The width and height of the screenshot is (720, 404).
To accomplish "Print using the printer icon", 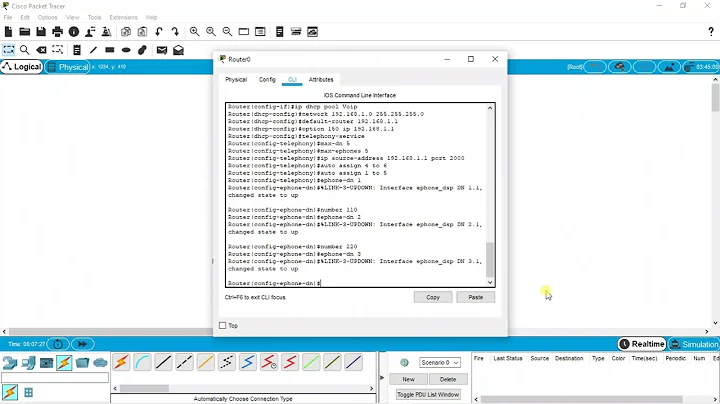I will pyautogui.click(x=57, y=32).
